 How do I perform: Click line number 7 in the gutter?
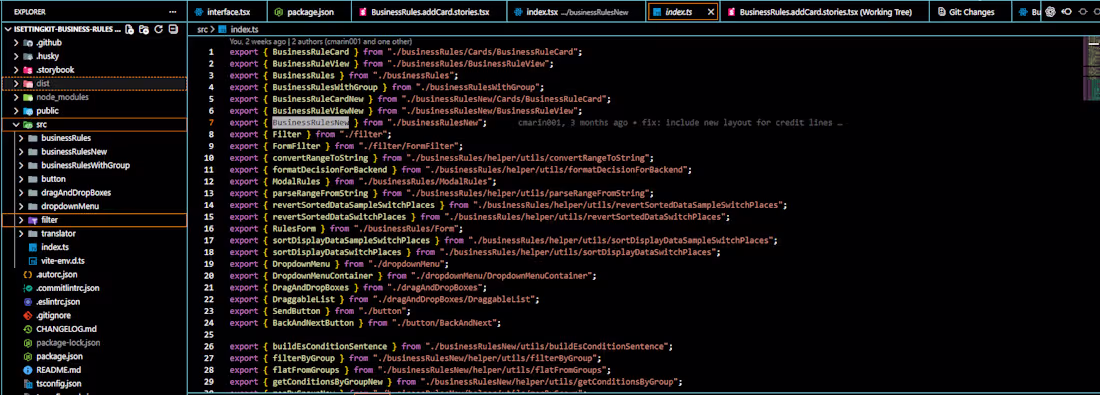tap(210, 123)
